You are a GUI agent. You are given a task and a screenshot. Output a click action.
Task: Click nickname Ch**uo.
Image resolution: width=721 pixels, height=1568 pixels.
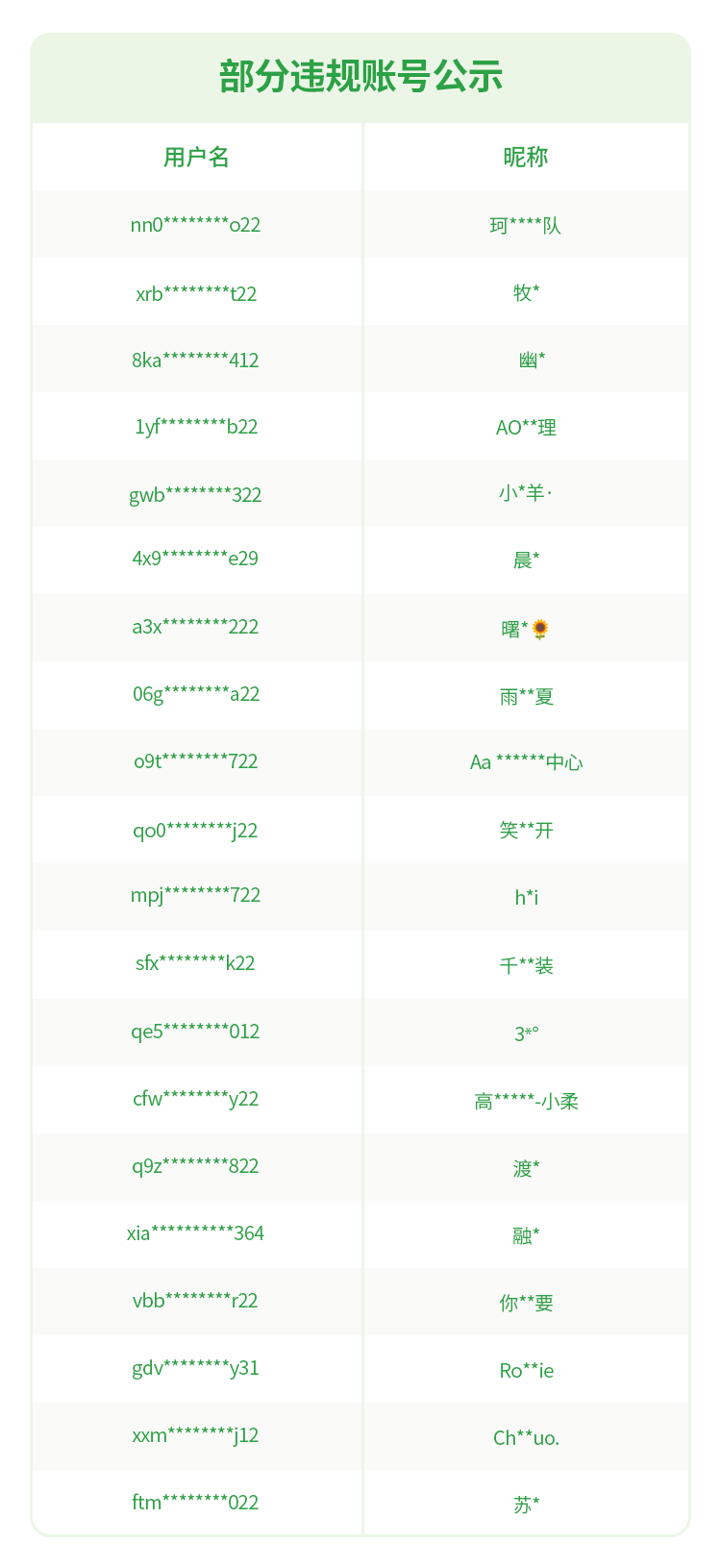tap(526, 1438)
